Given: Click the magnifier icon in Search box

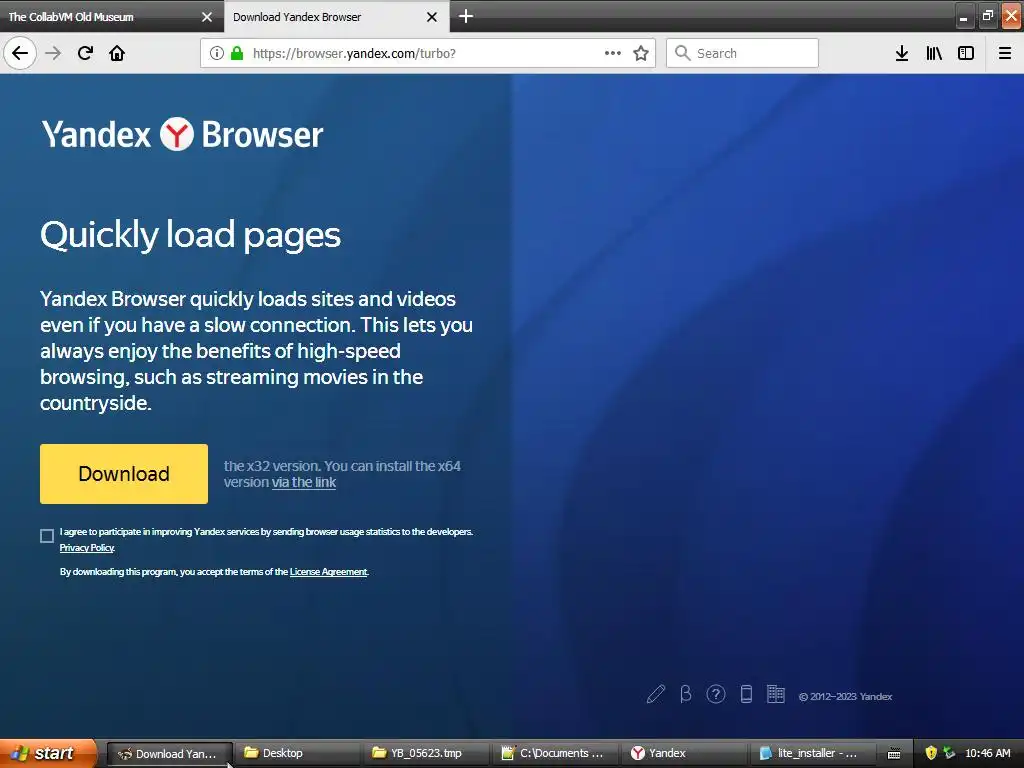Looking at the screenshot, I should tap(682, 53).
